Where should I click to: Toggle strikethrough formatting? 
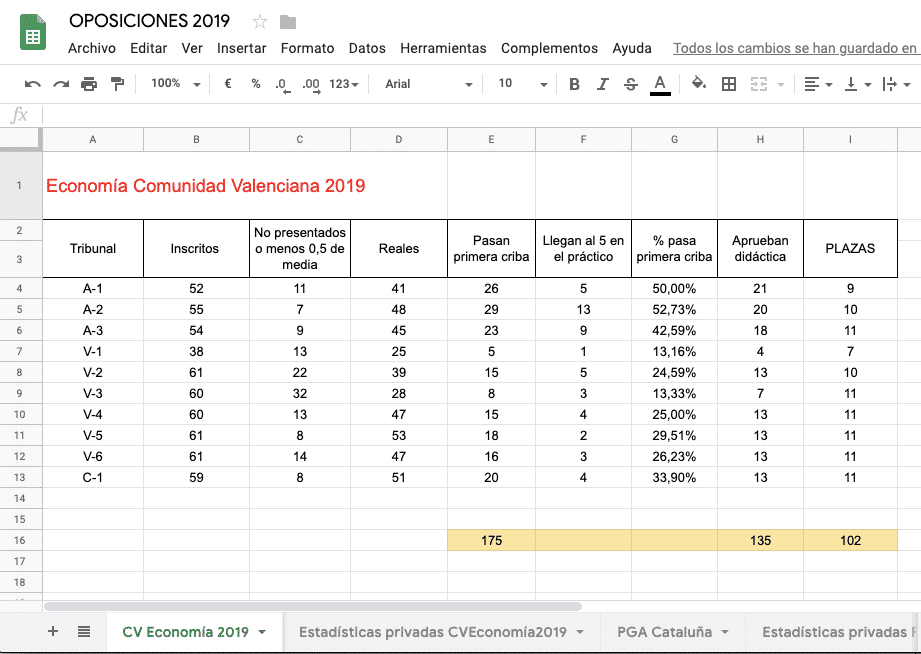pyautogui.click(x=630, y=84)
